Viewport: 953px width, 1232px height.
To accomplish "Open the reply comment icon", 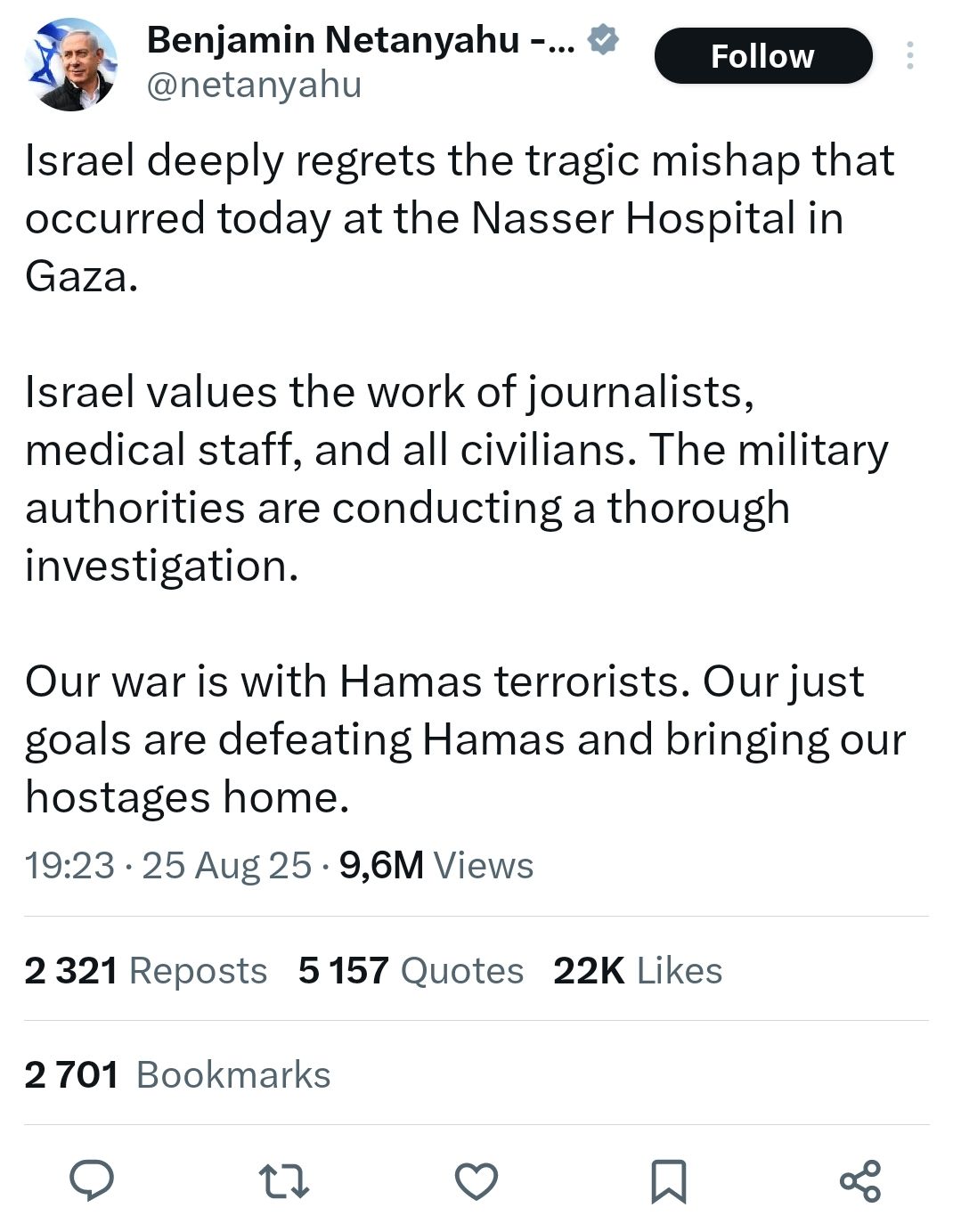I will [x=92, y=1181].
